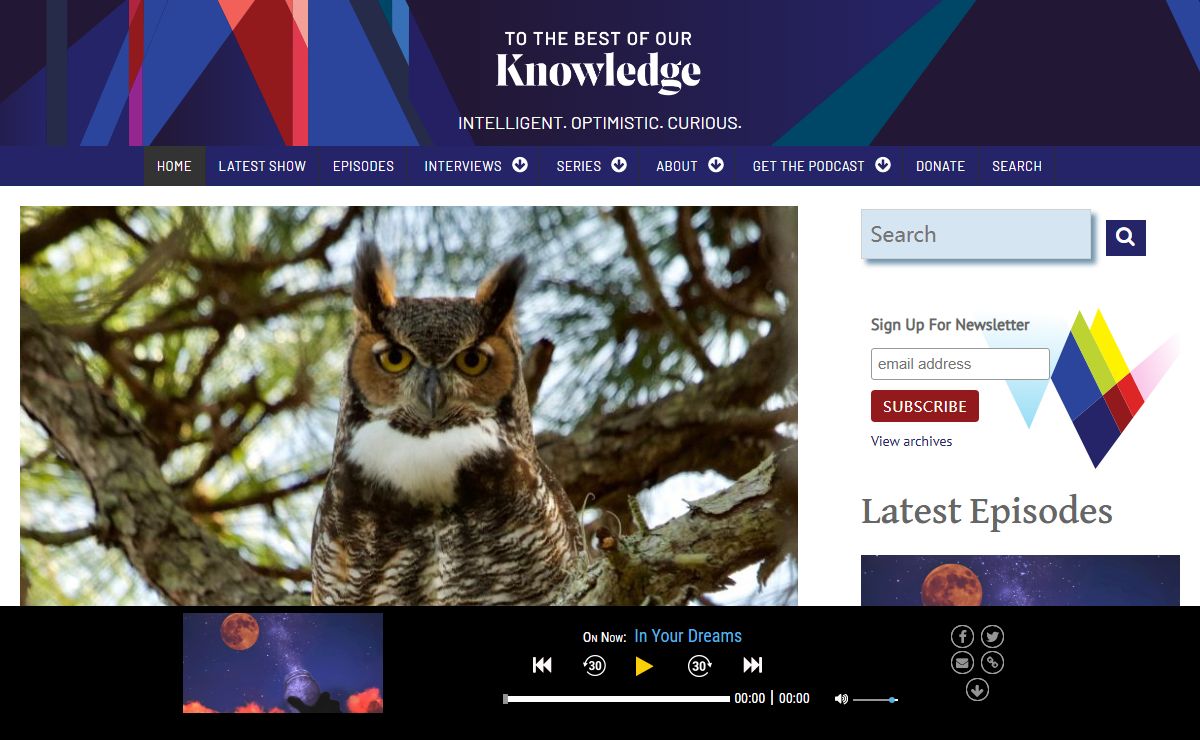Open the Interviews nav link

pyautogui.click(x=463, y=166)
